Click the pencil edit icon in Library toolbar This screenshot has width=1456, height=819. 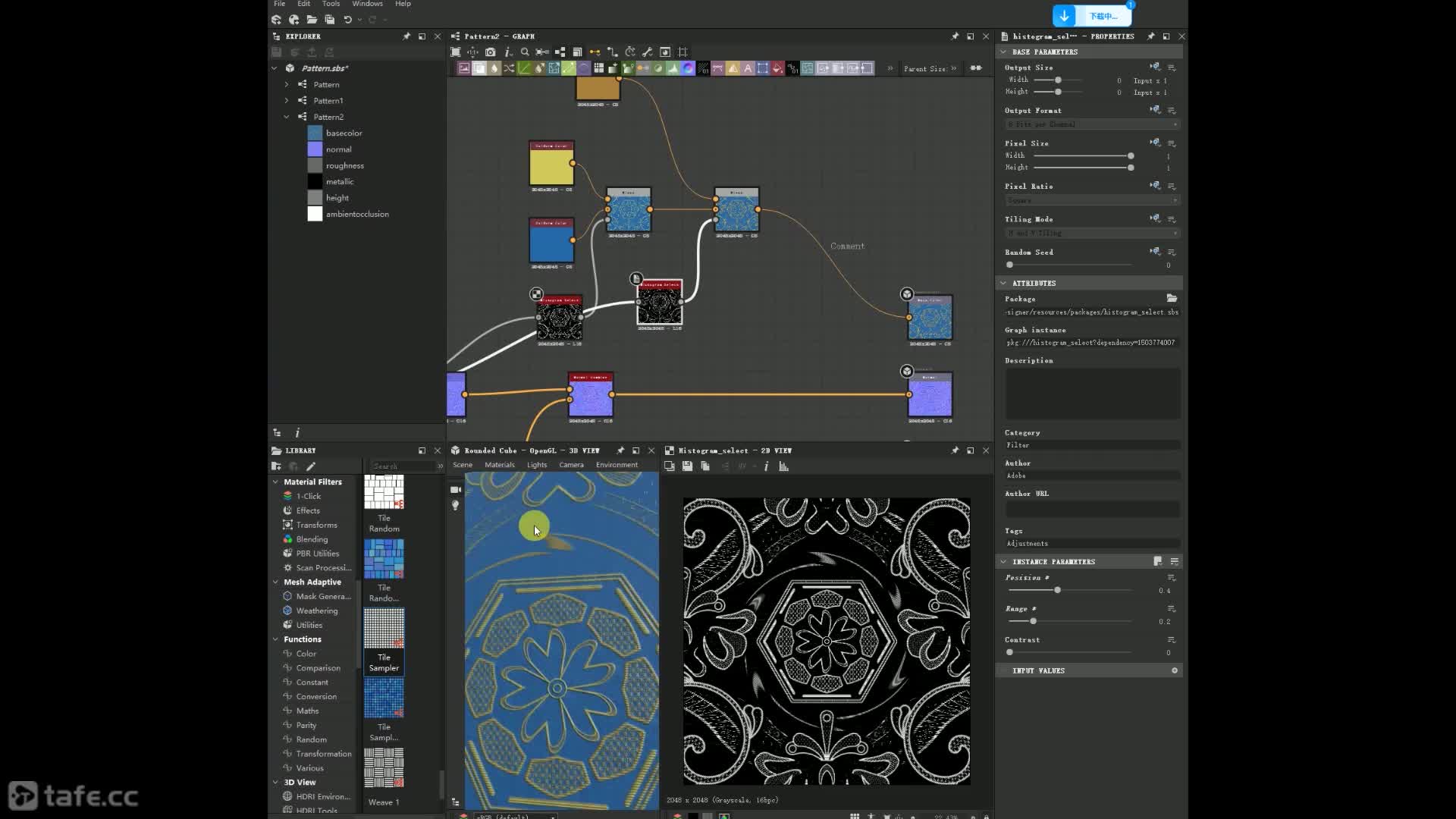pyautogui.click(x=311, y=466)
